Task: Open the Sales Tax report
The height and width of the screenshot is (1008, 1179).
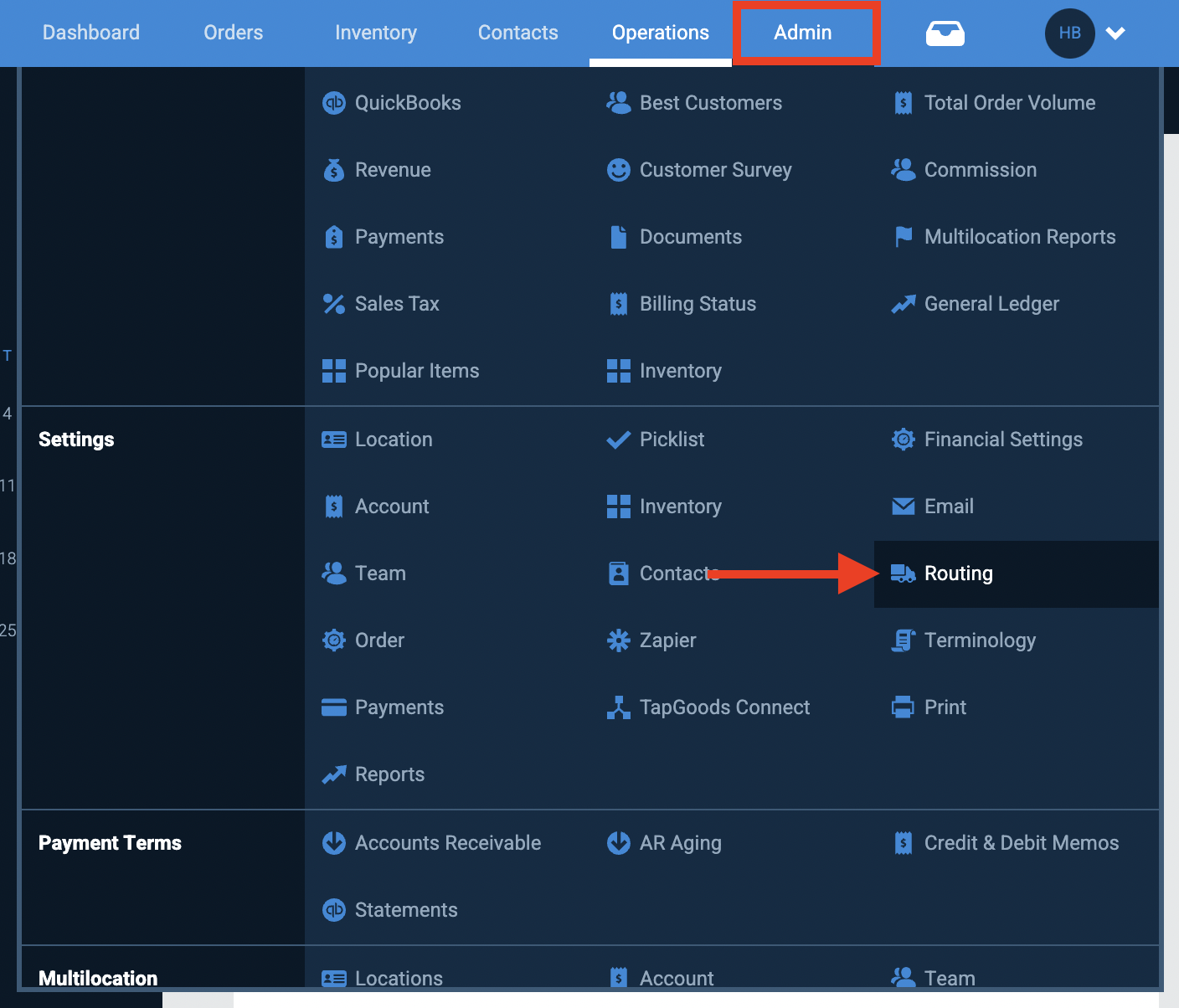Action: [x=397, y=304]
